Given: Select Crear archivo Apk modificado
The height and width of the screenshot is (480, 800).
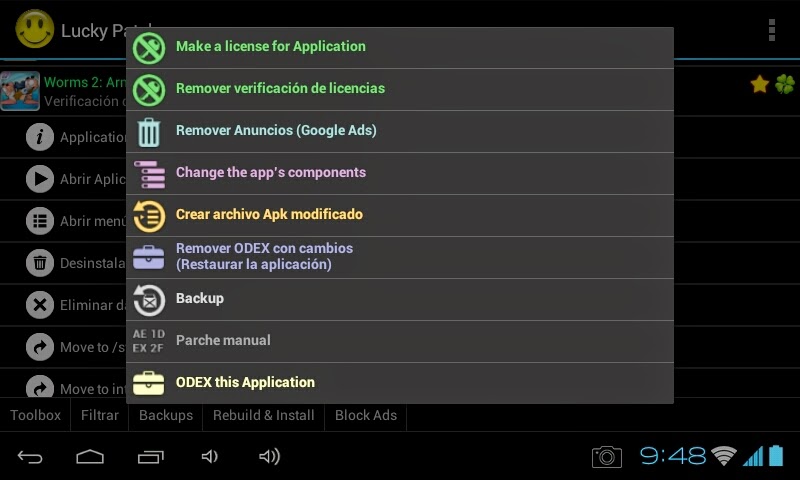Looking at the screenshot, I should point(400,215).
